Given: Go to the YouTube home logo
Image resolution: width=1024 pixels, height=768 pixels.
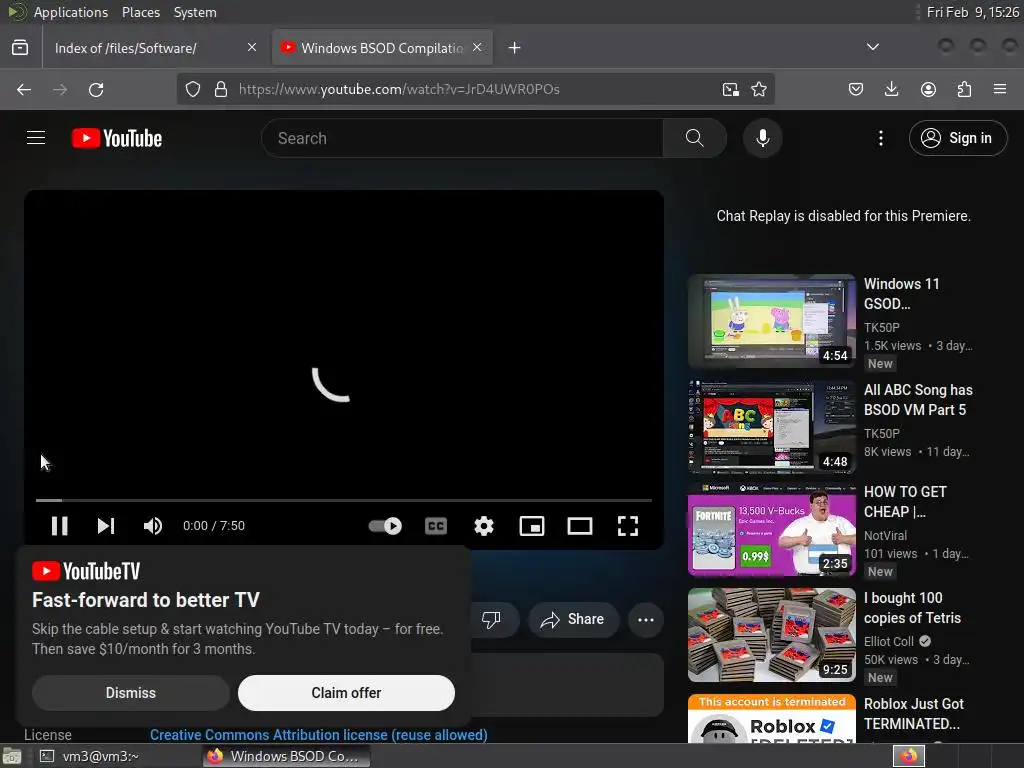Looking at the screenshot, I should point(117,138).
